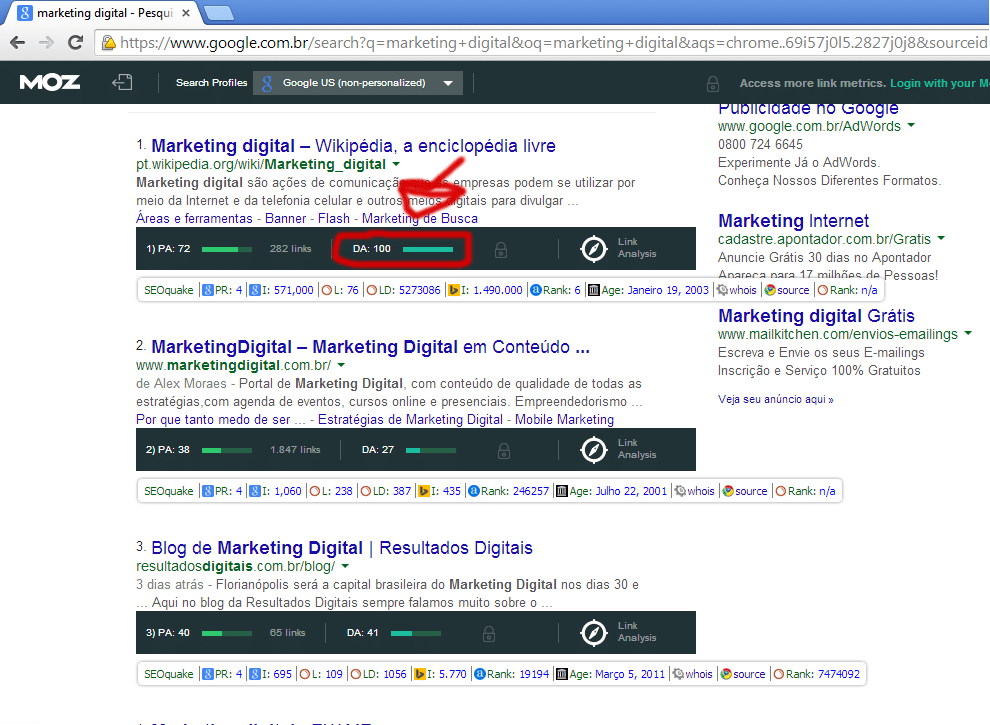This screenshot has width=990, height=725.
Task: Open the Search Profiles Google US dropdown
Action: click(x=358, y=83)
